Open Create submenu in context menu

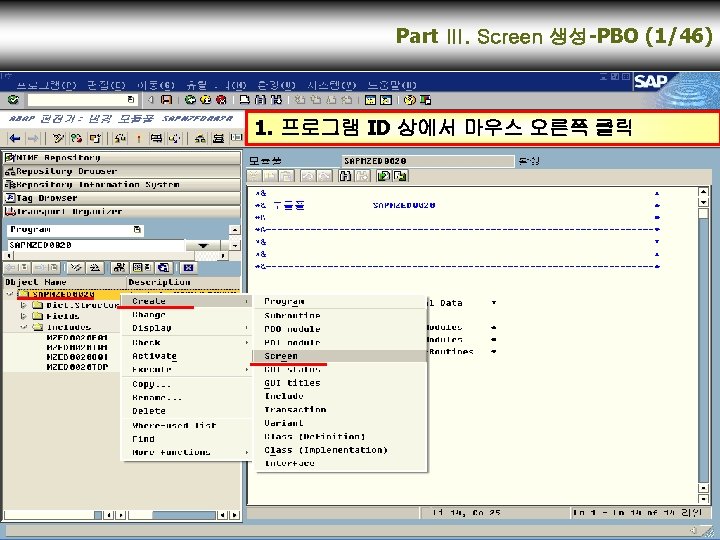pos(186,301)
